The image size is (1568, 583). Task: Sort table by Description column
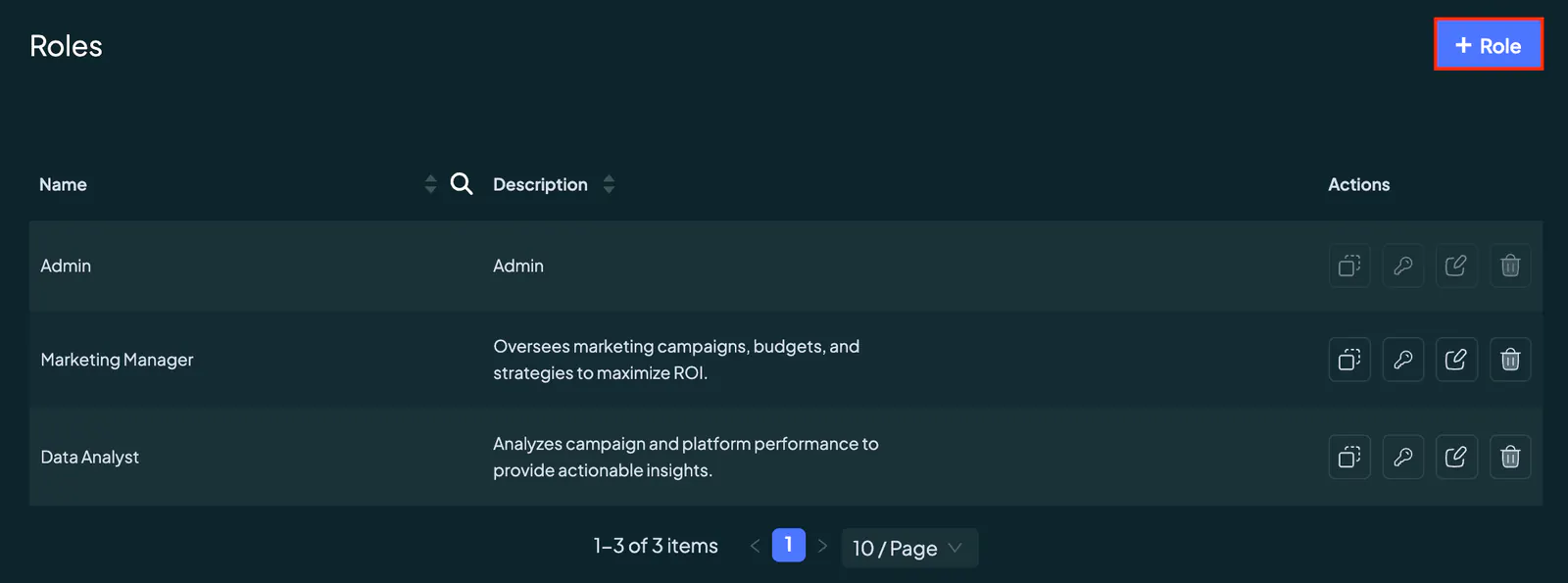(x=609, y=184)
